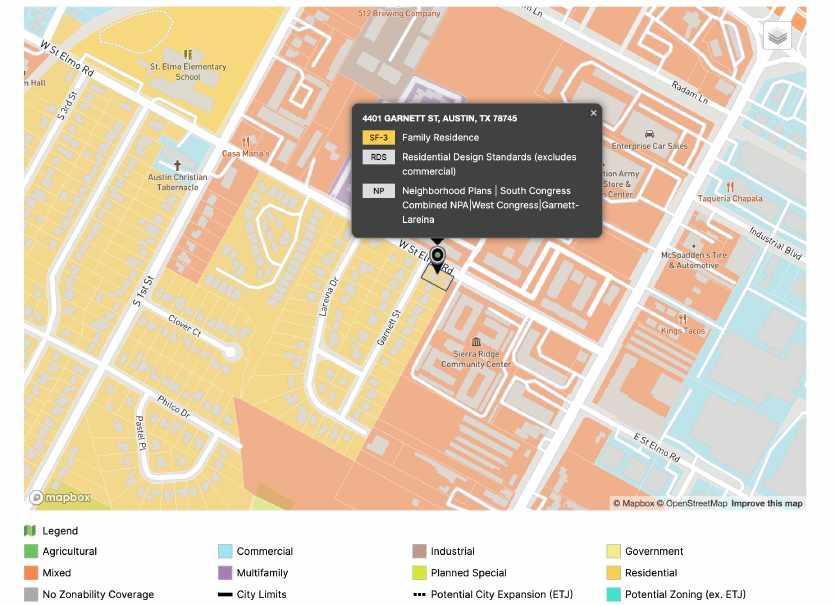Click the Radam Ln road label
835x605 pixels.
click(690, 92)
